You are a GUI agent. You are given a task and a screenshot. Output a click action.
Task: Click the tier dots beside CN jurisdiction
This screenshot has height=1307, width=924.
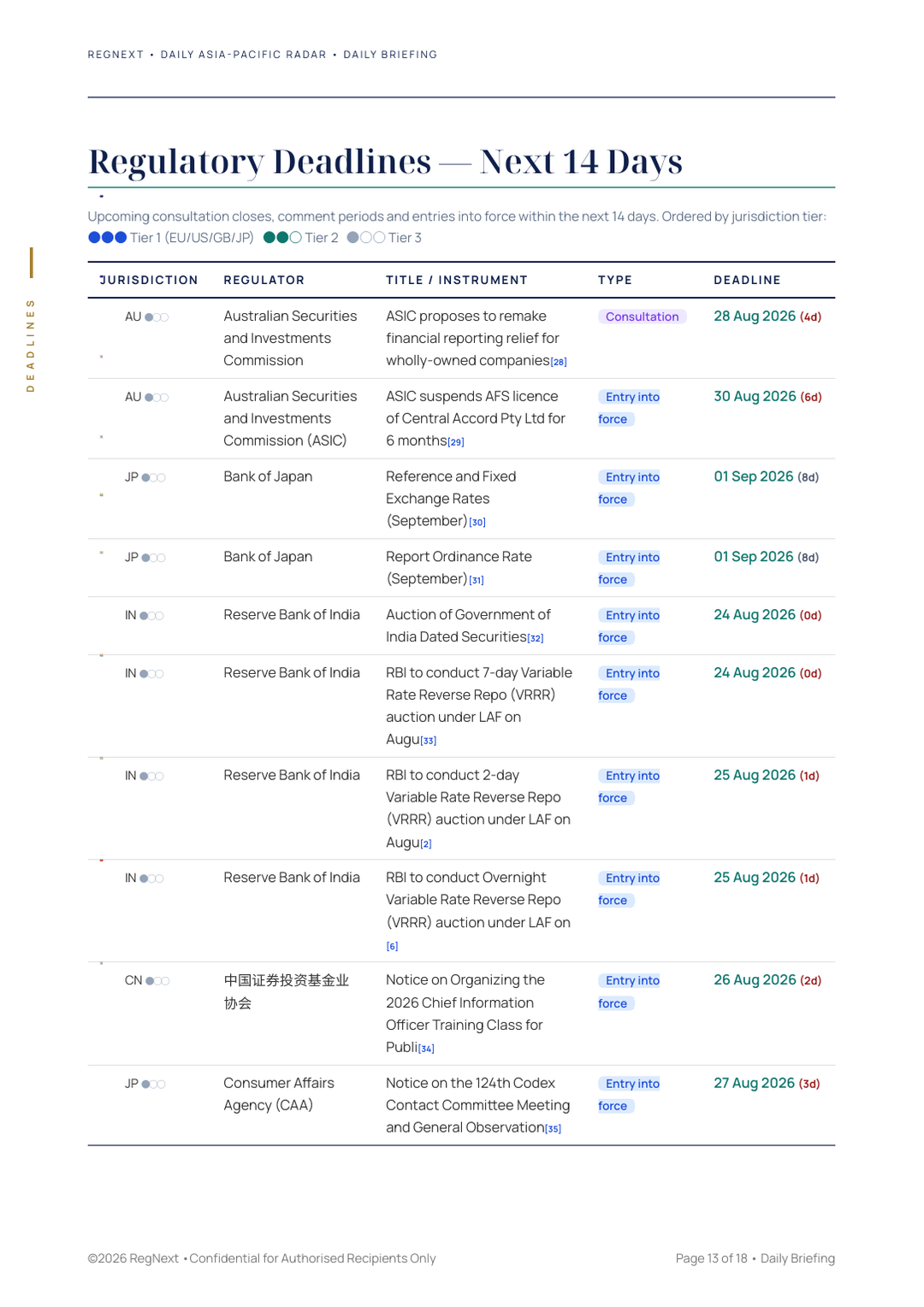click(157, 981)
